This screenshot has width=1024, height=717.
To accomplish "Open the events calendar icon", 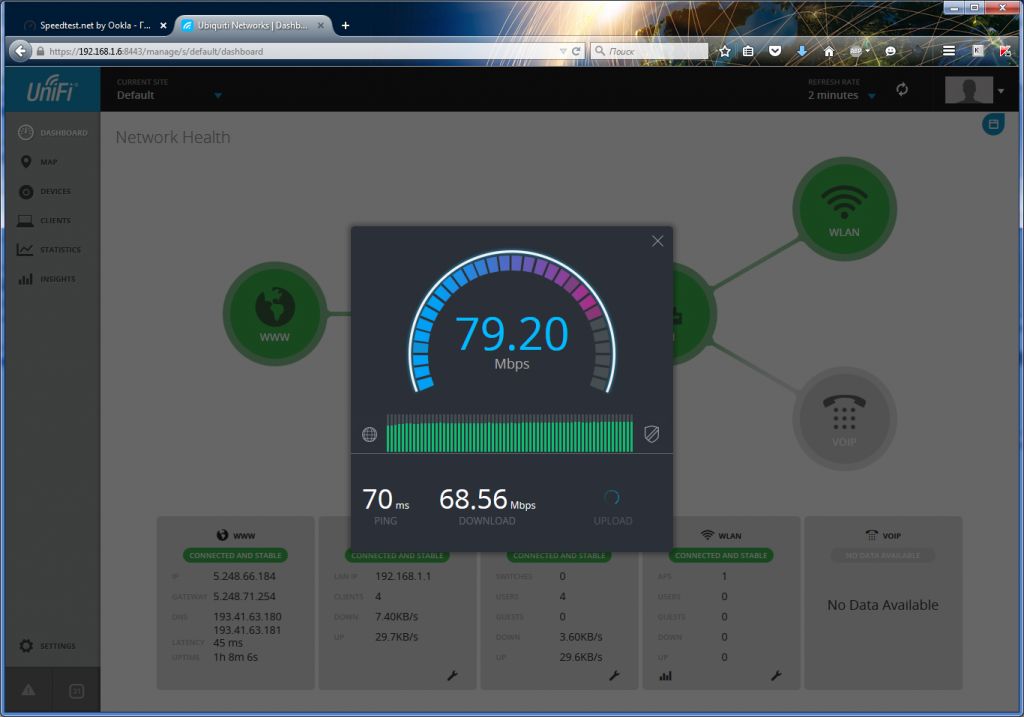I will (76, 690).
